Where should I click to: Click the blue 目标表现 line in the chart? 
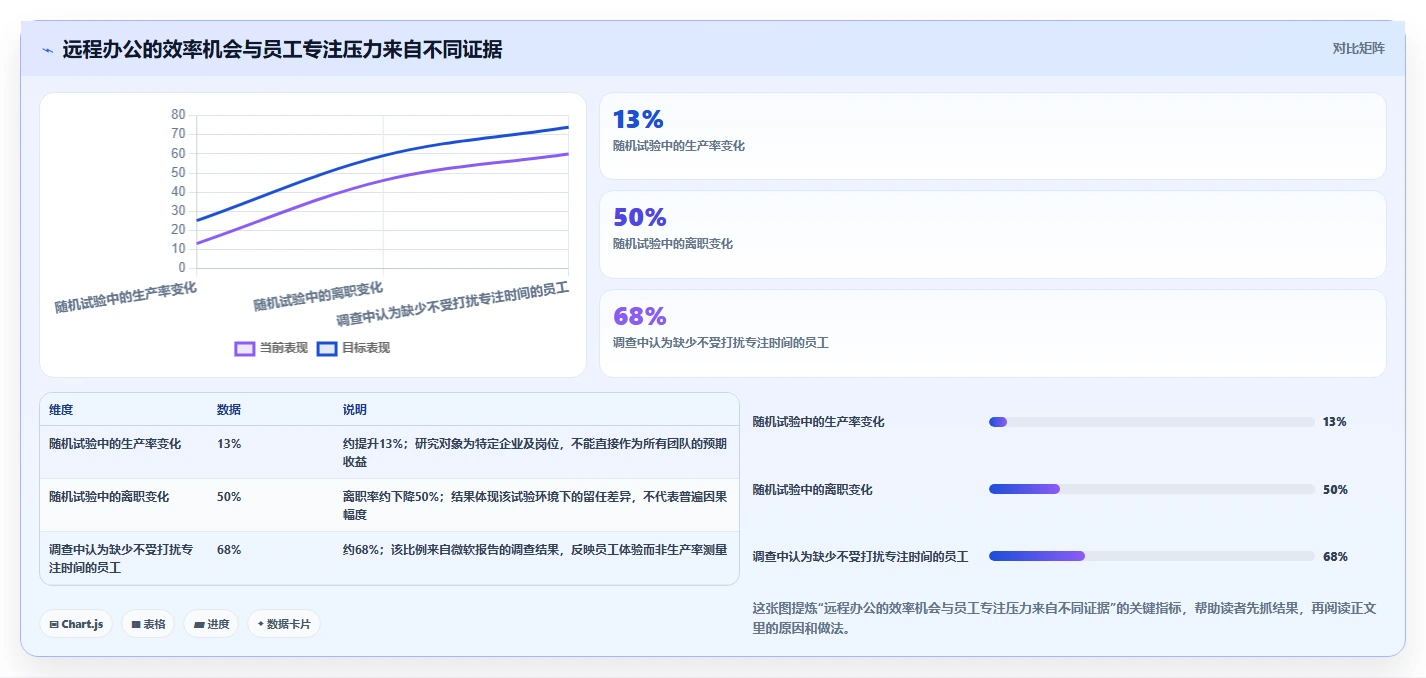(x=383, y=157)
